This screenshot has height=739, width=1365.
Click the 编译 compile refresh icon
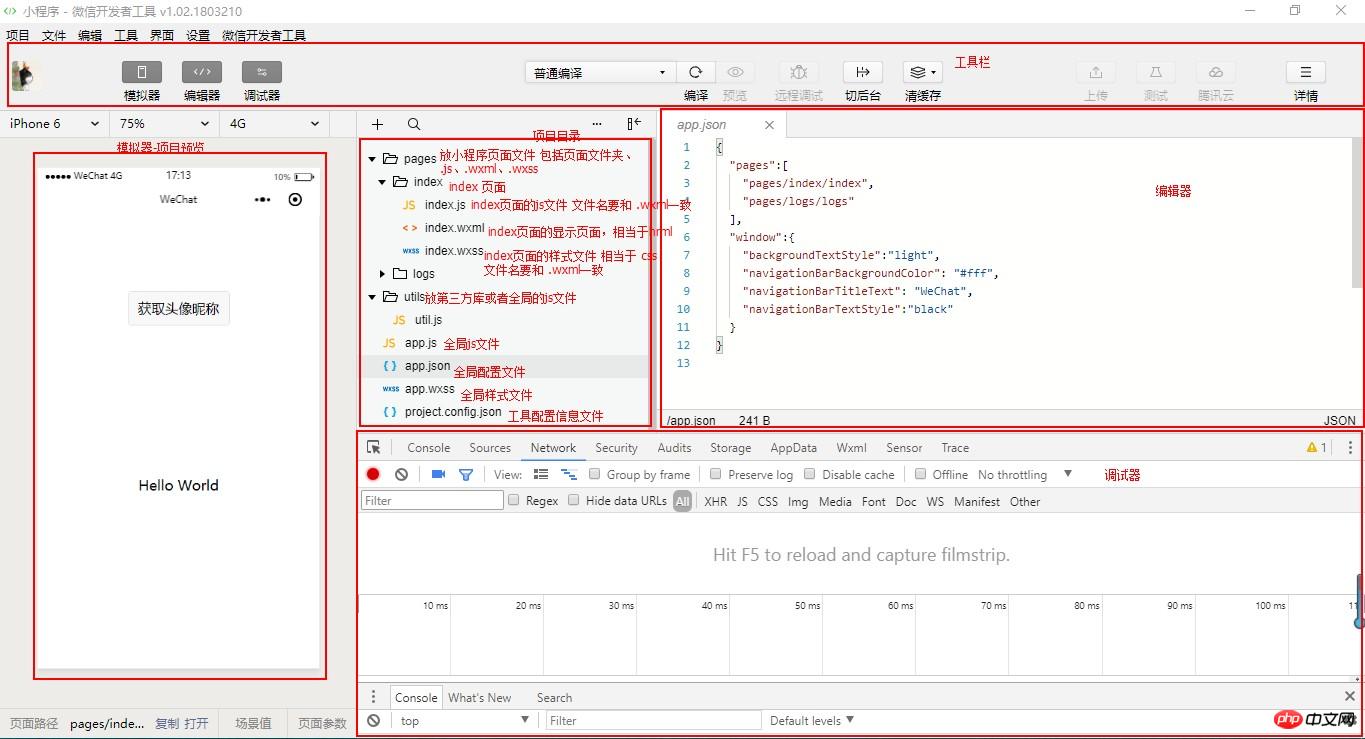pos(696,72)
